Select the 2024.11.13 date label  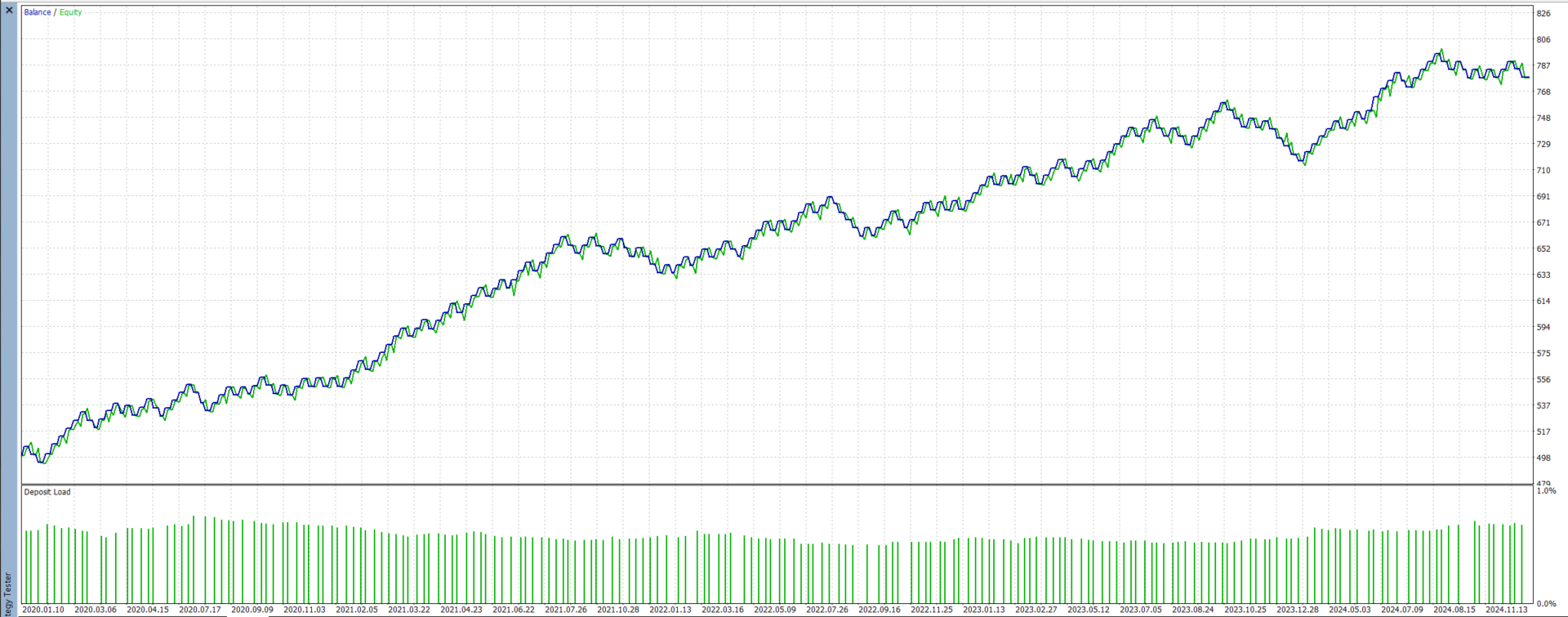[x=1507, y=610]
